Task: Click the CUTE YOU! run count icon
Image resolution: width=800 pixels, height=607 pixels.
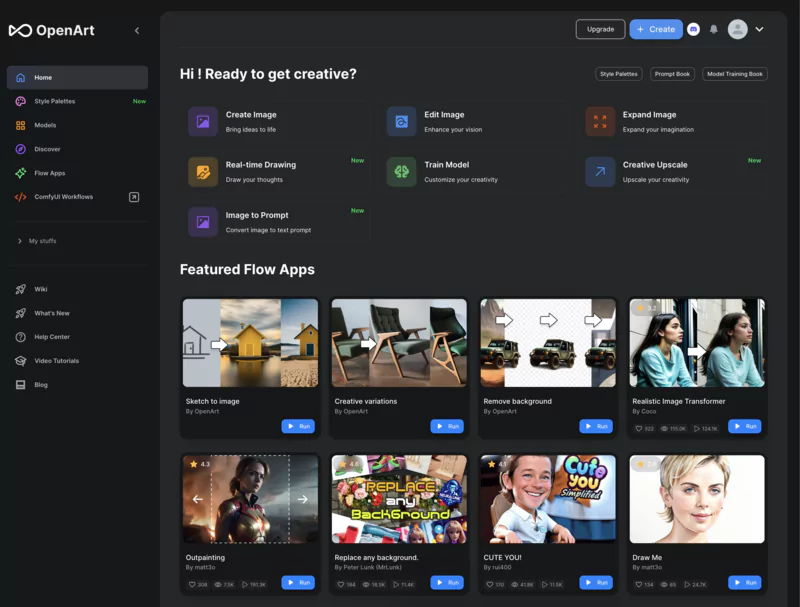Action: 544,585
